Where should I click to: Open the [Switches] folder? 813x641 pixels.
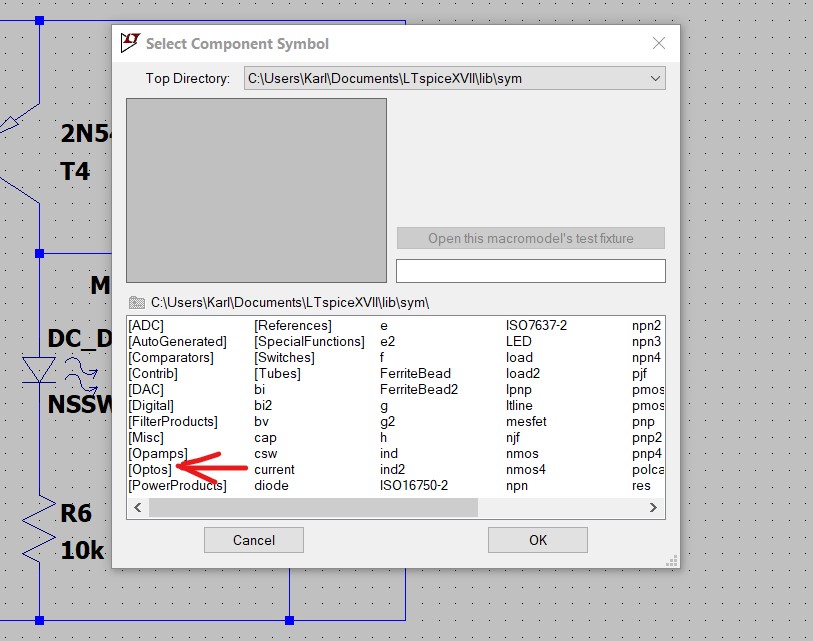(x=284, y=358)
